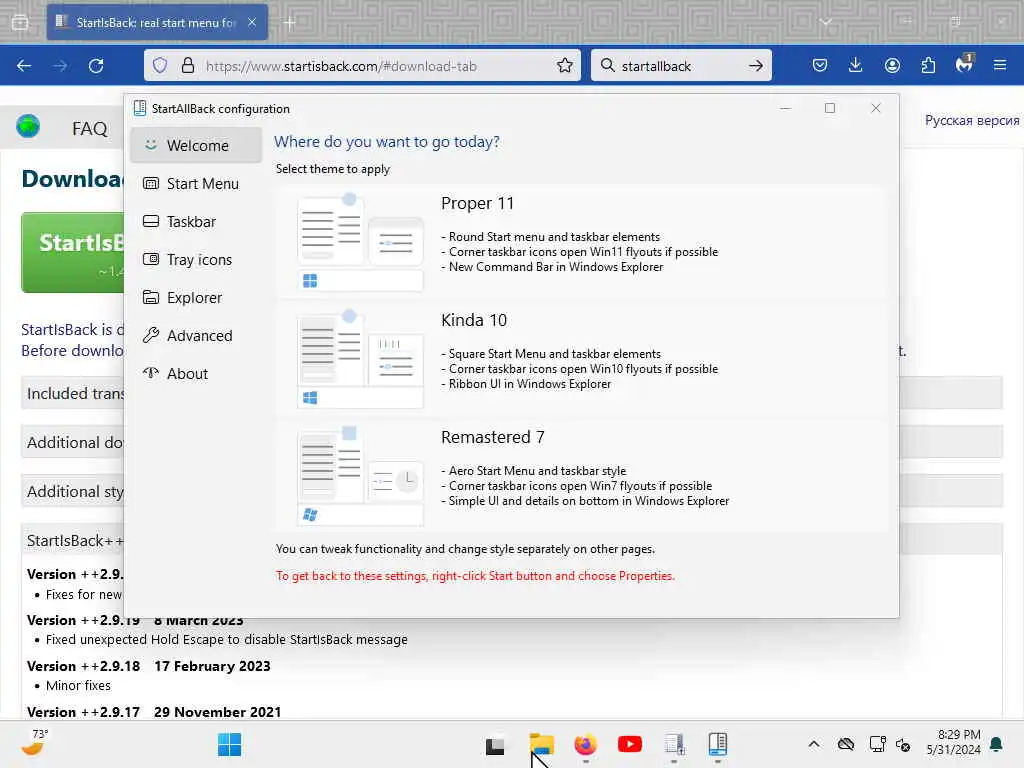Click the startisback.com URL address field
Viewport: 1024px width, 768px height.
point(362,65)
